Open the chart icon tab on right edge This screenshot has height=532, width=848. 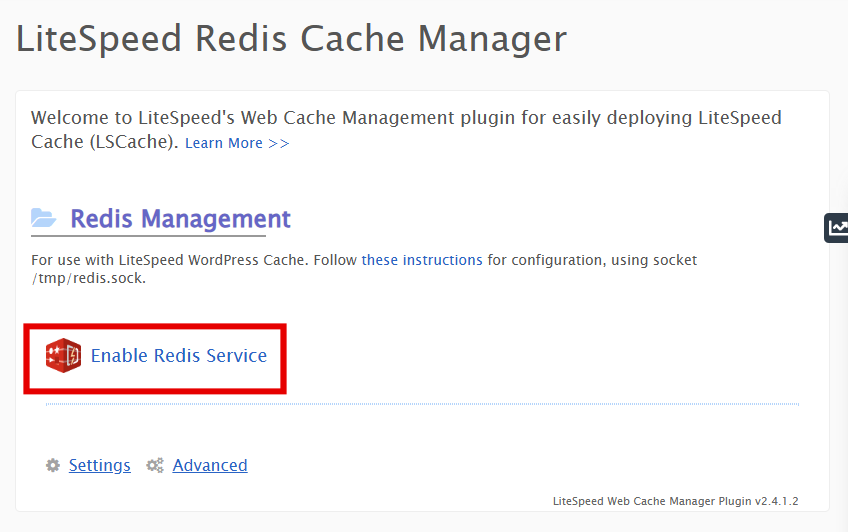(836, 228)
